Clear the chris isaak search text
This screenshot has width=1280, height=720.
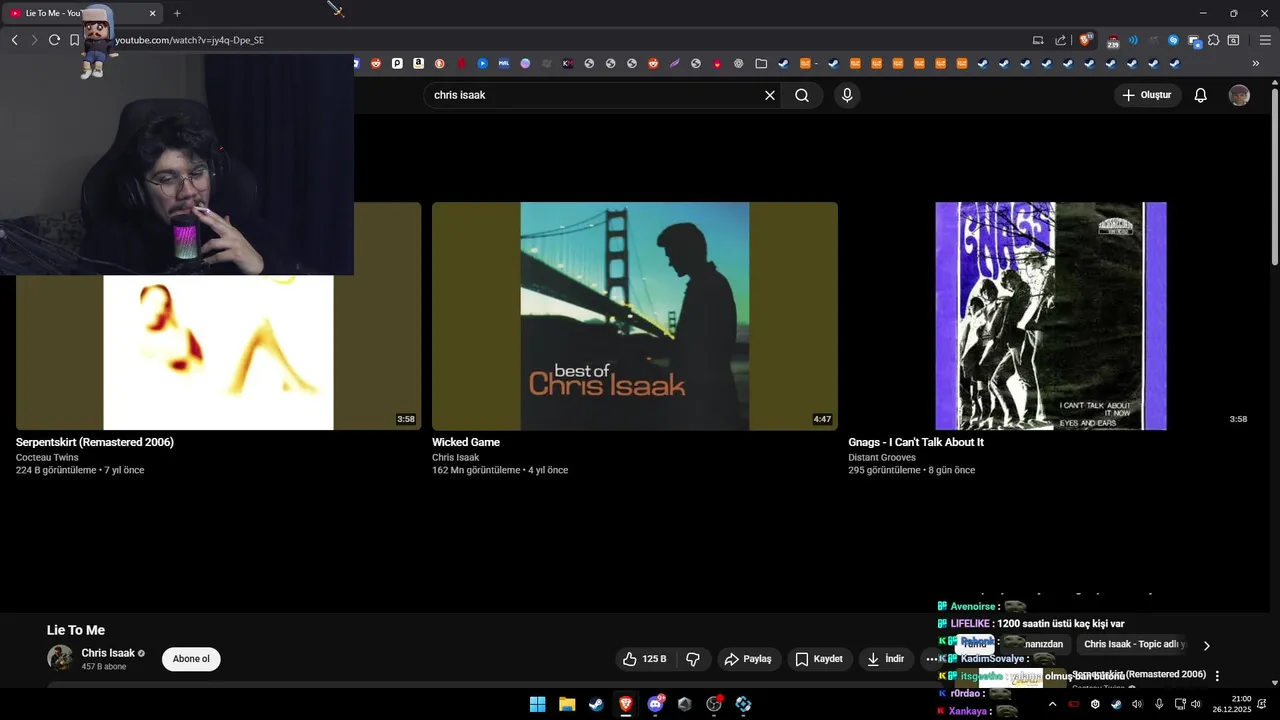point(770,95)
